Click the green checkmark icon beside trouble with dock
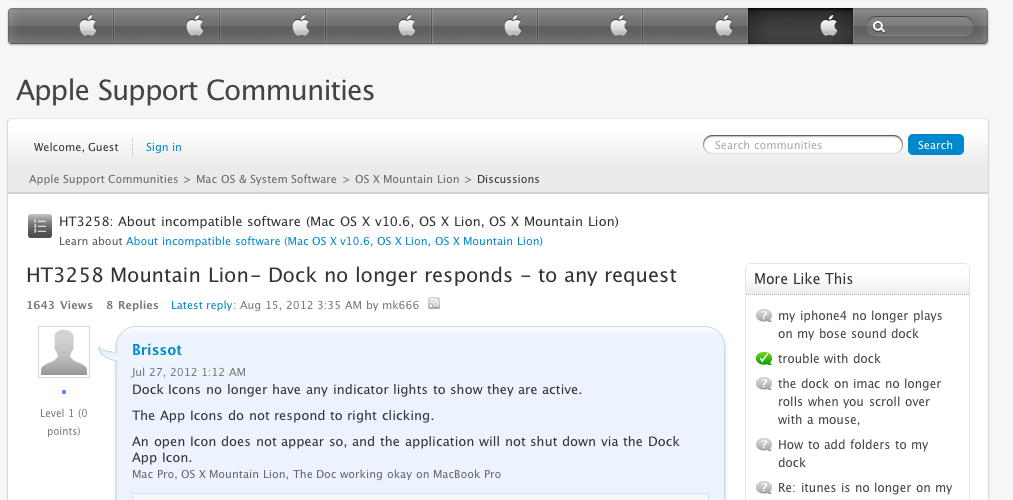This screenshot has width=1013, height=500. point(764,359)
